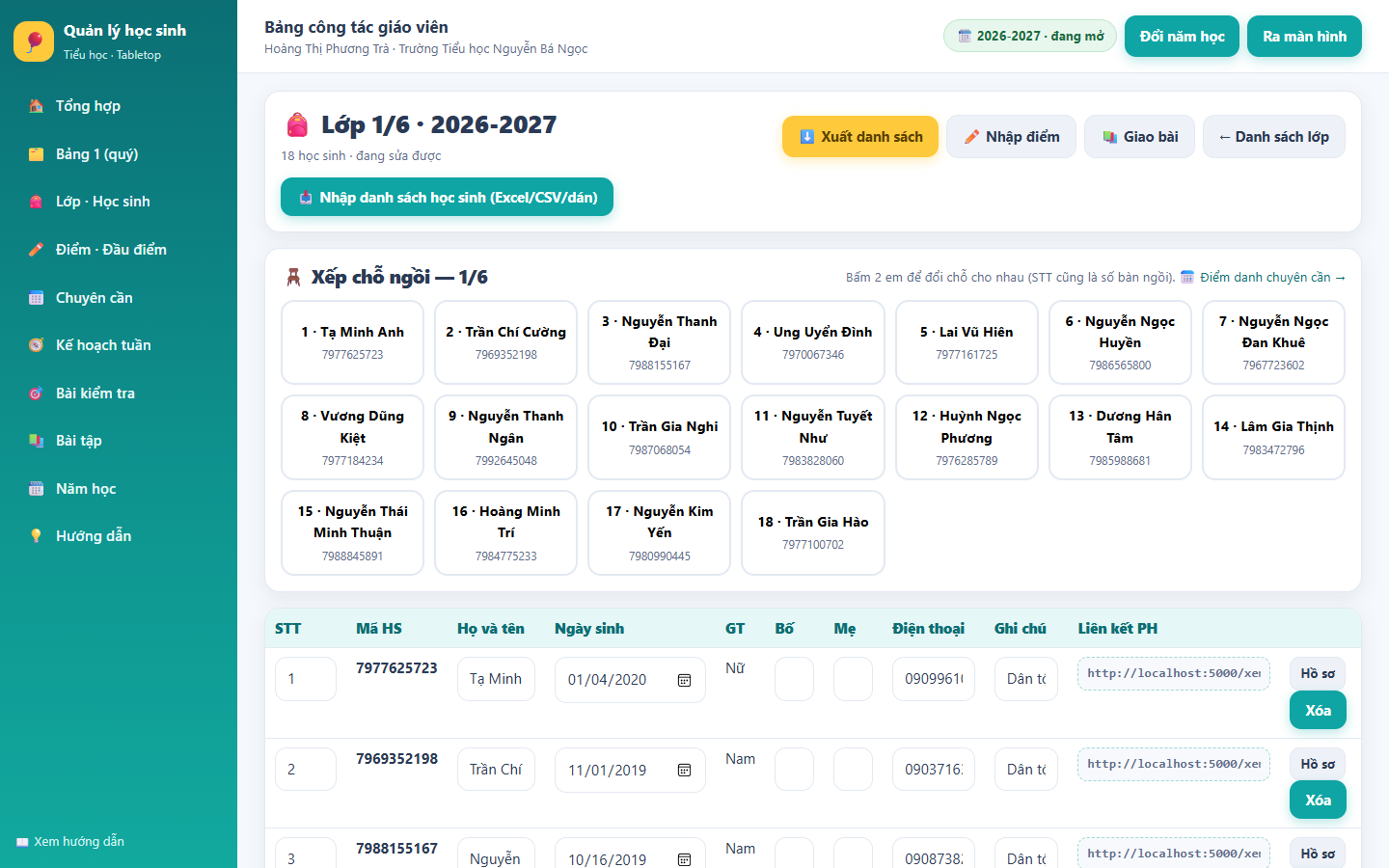This screenshot has width=1389, height=868.
Task: Click the balloon app logo icon
Action: [x=34, y=41]
